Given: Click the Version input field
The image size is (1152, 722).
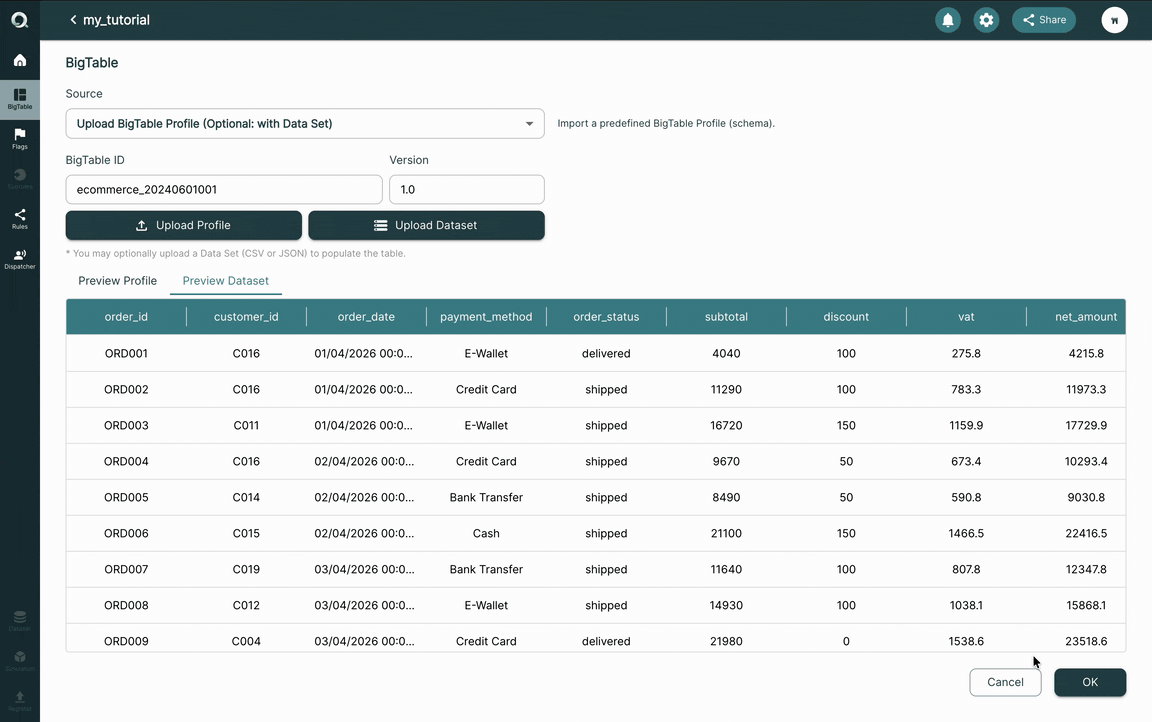Looking at the screenshot, I should click(467, 189).
